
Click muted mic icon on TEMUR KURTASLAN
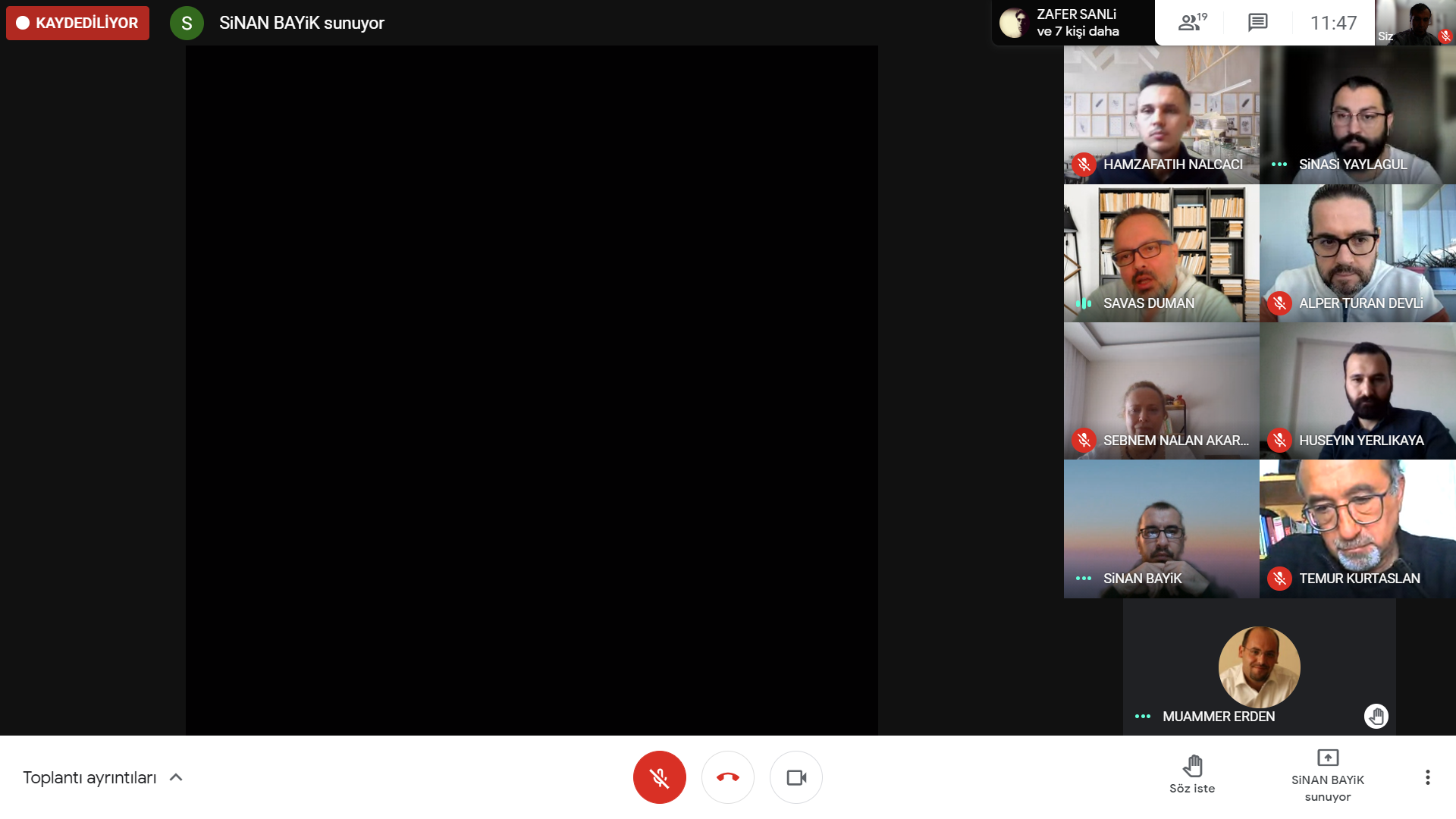point(1279,579)
